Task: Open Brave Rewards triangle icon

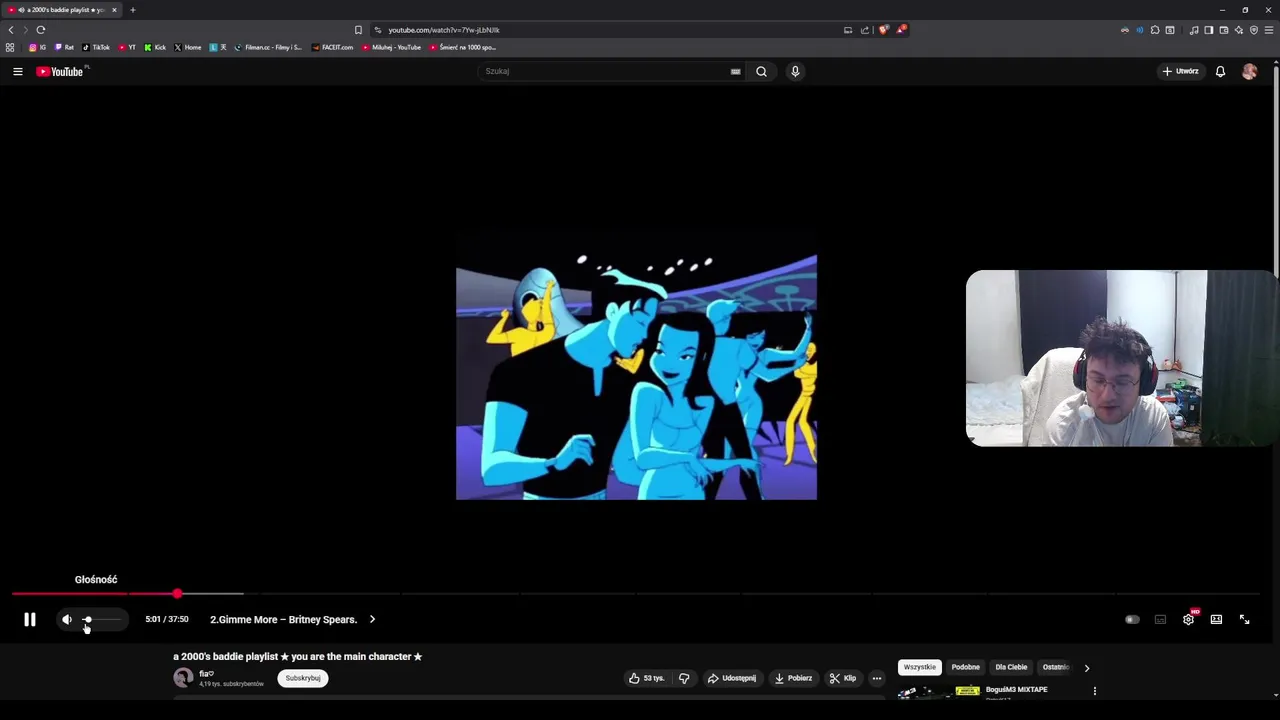Action: point(901,30)
